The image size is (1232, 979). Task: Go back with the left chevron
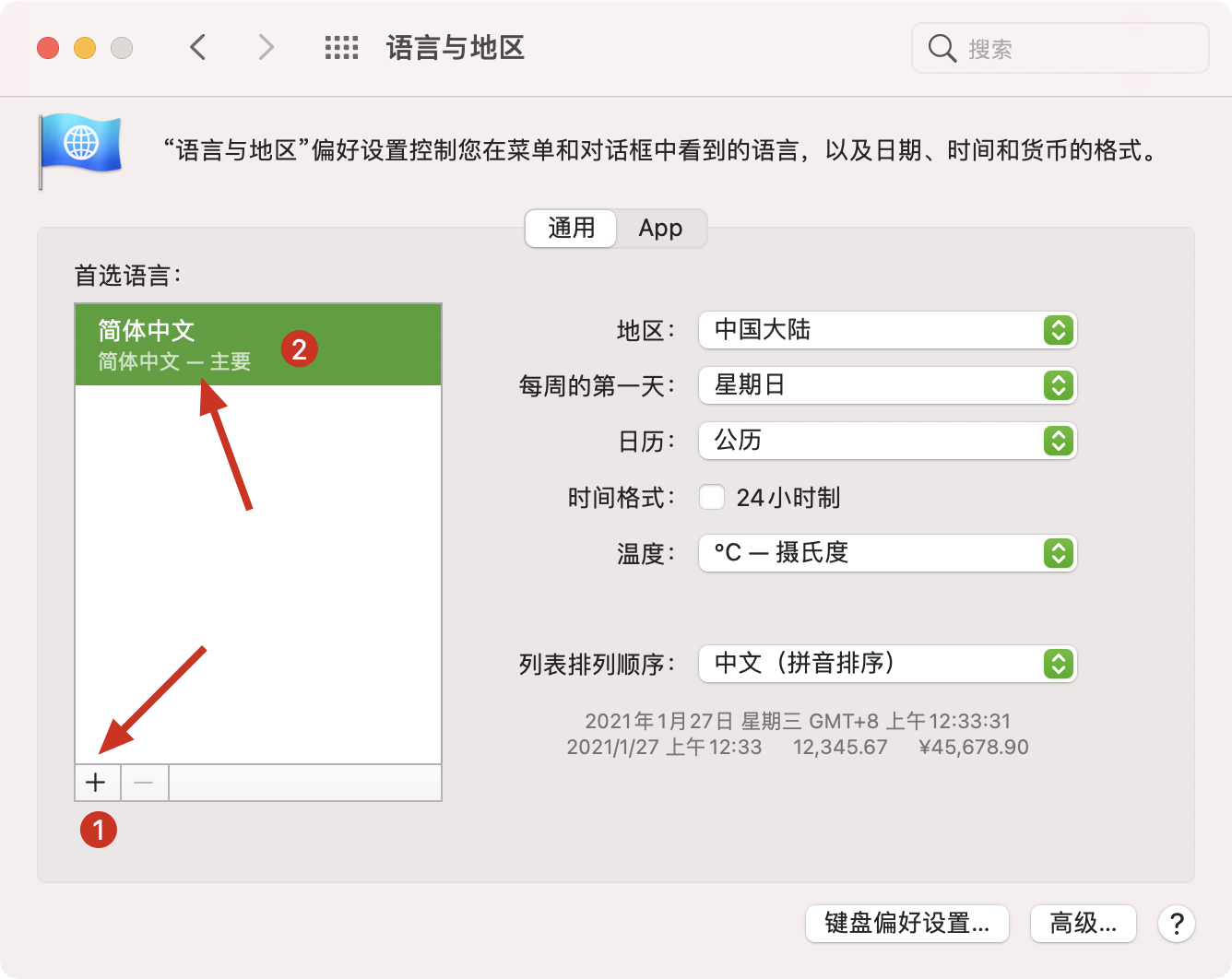pos(197,47)
